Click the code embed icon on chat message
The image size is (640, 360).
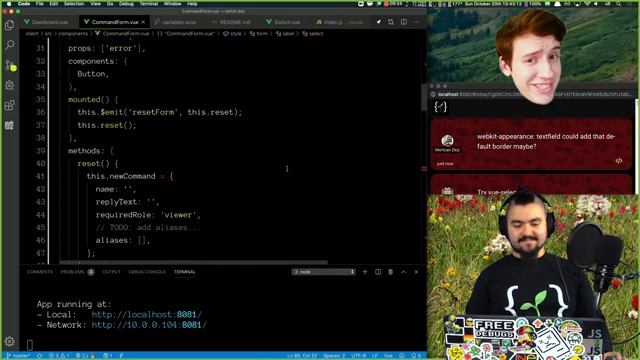tap(619, 161)
